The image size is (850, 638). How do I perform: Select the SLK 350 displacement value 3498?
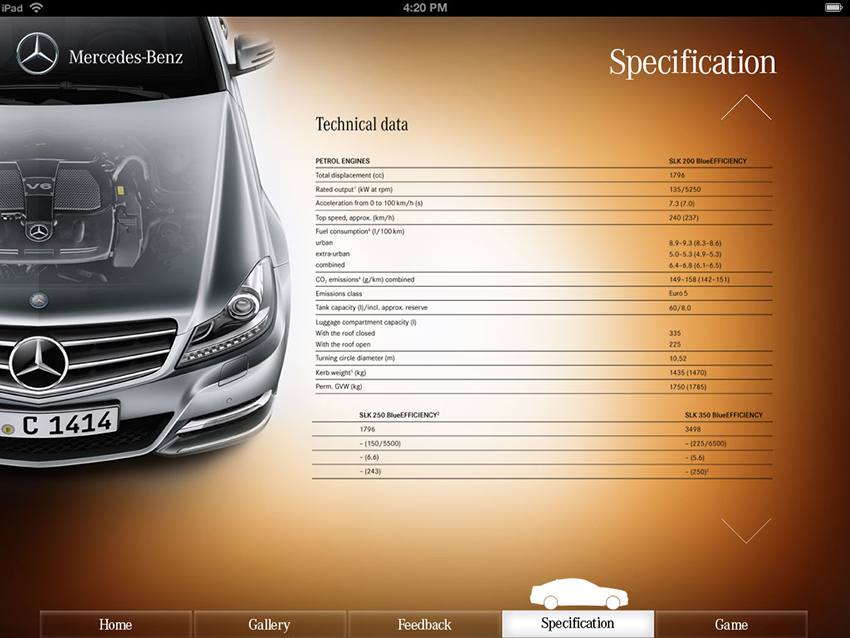(693, 429)
